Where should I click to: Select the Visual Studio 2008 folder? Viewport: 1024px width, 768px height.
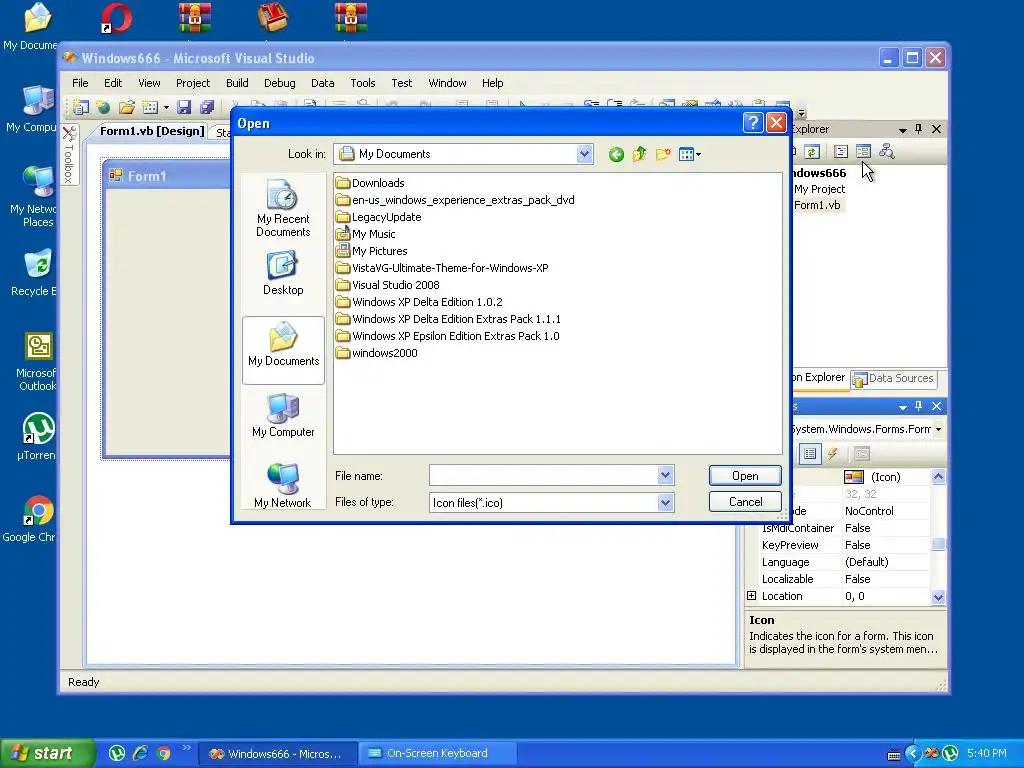(x=388, y=285)
